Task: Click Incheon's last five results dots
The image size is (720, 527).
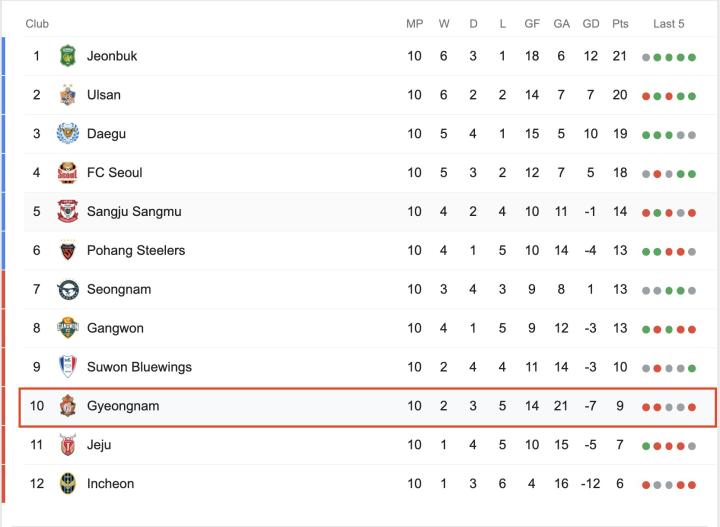Action: (669, 485)
